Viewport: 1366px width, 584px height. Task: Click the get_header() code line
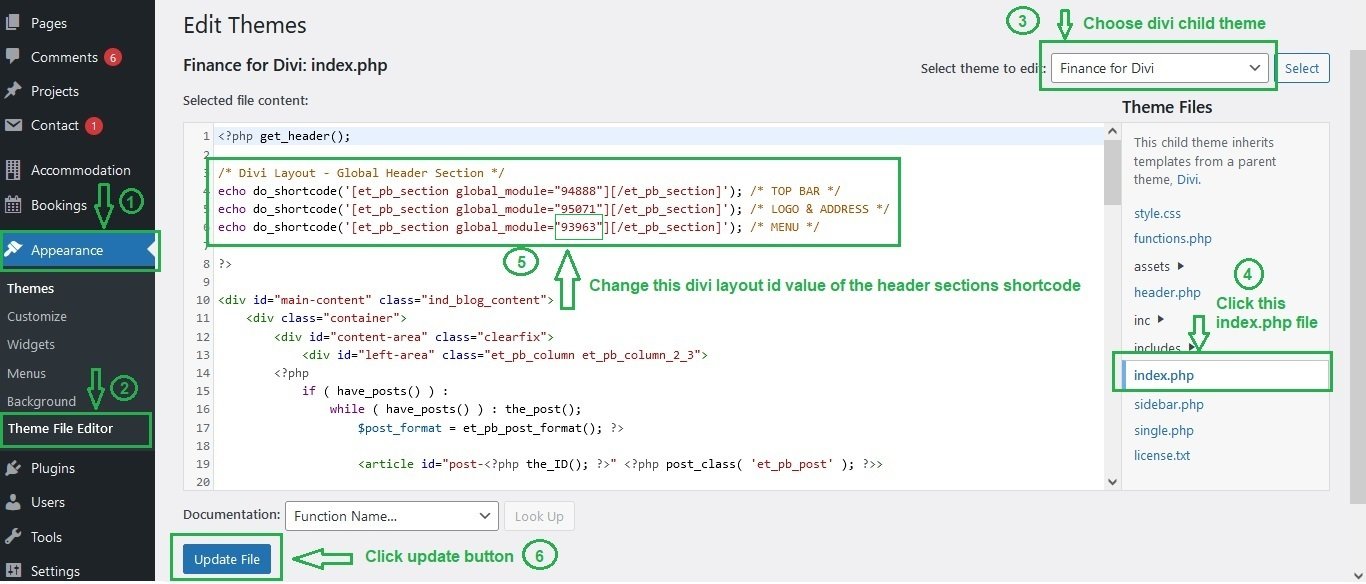(284, 137)
